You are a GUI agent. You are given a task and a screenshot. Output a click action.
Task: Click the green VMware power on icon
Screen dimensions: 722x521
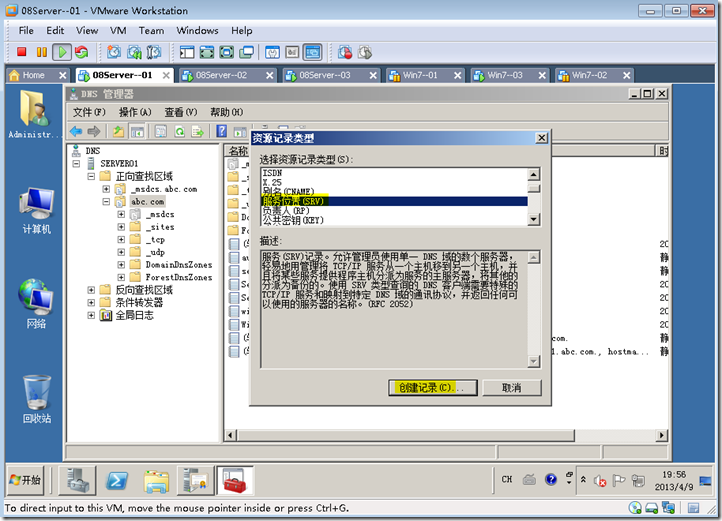coord(62,52)
